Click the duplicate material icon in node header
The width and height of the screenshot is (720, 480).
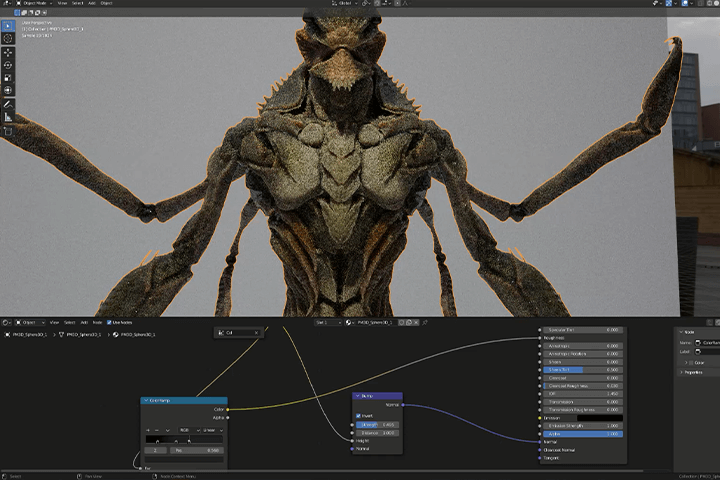pos(409,322)
